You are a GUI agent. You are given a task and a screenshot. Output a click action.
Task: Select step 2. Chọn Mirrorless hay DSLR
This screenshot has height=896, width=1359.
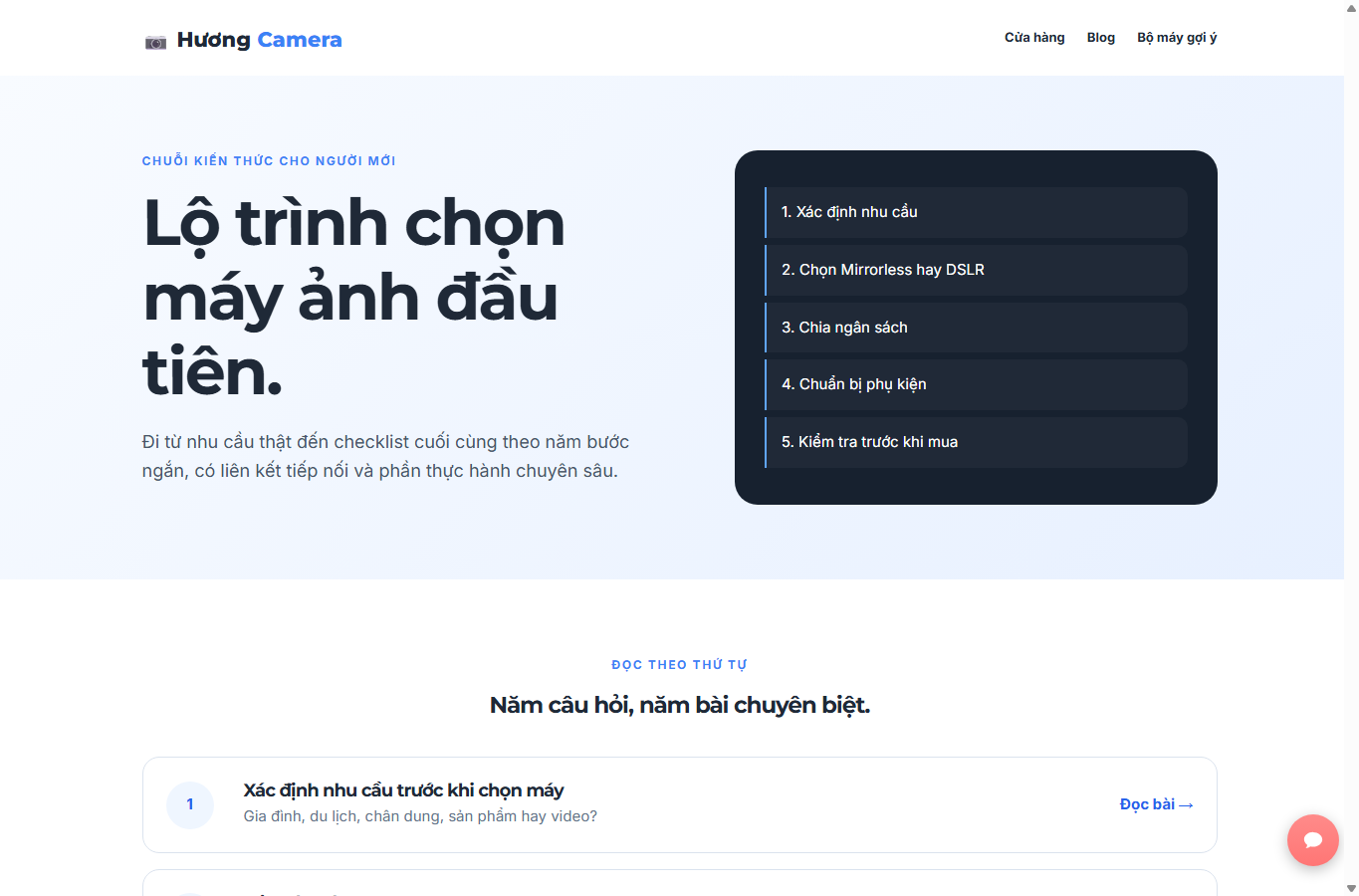click(x=976, y=270)
